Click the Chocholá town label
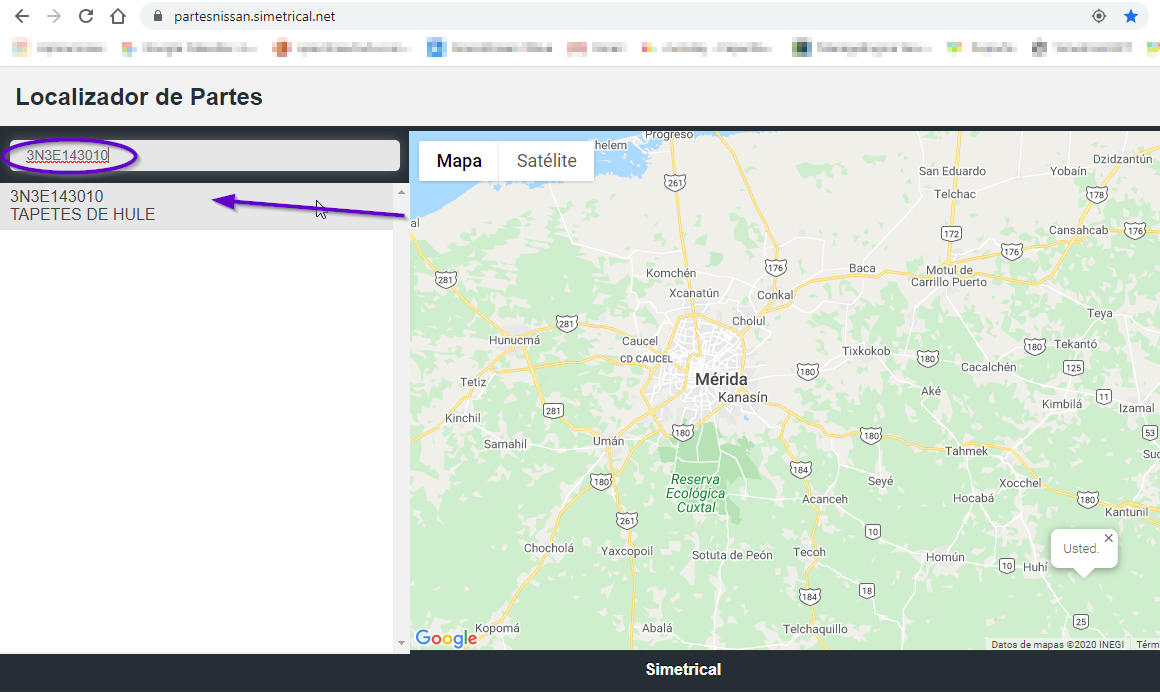 click(549, 548)
